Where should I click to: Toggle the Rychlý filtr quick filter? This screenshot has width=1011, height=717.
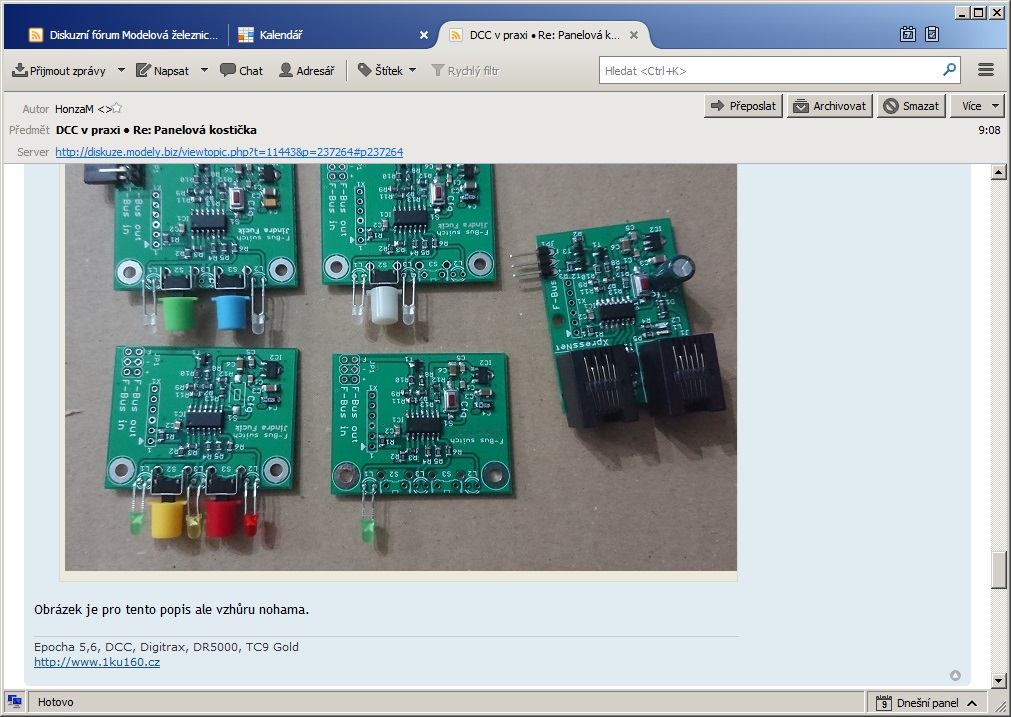[465, 71]
